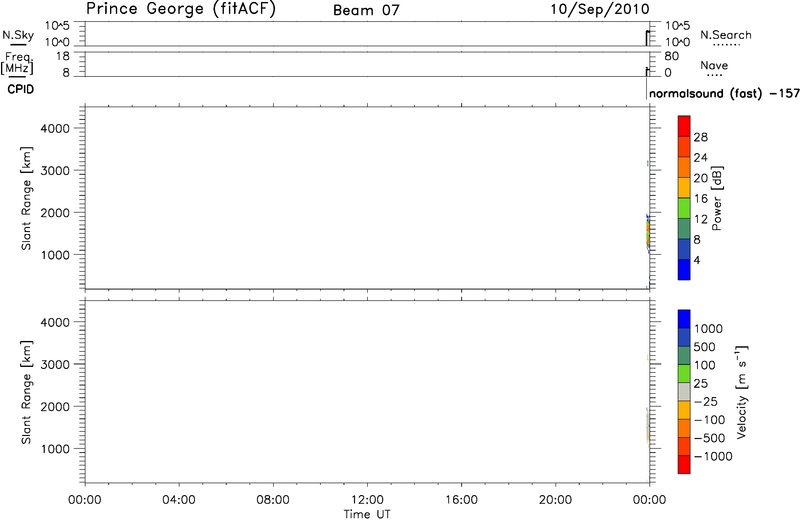Click the noise spike in the N.Sky panel
This screenshot has height=520, width=800.
(x=647, y=38)
